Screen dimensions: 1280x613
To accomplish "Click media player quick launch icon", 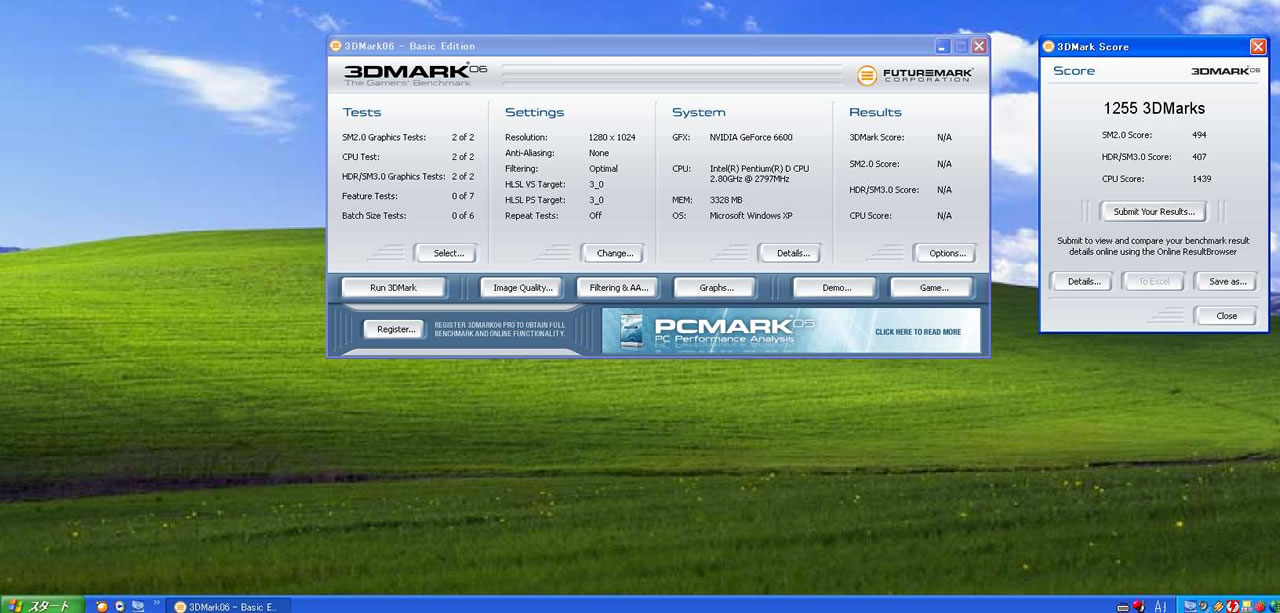I will (120, 606).
